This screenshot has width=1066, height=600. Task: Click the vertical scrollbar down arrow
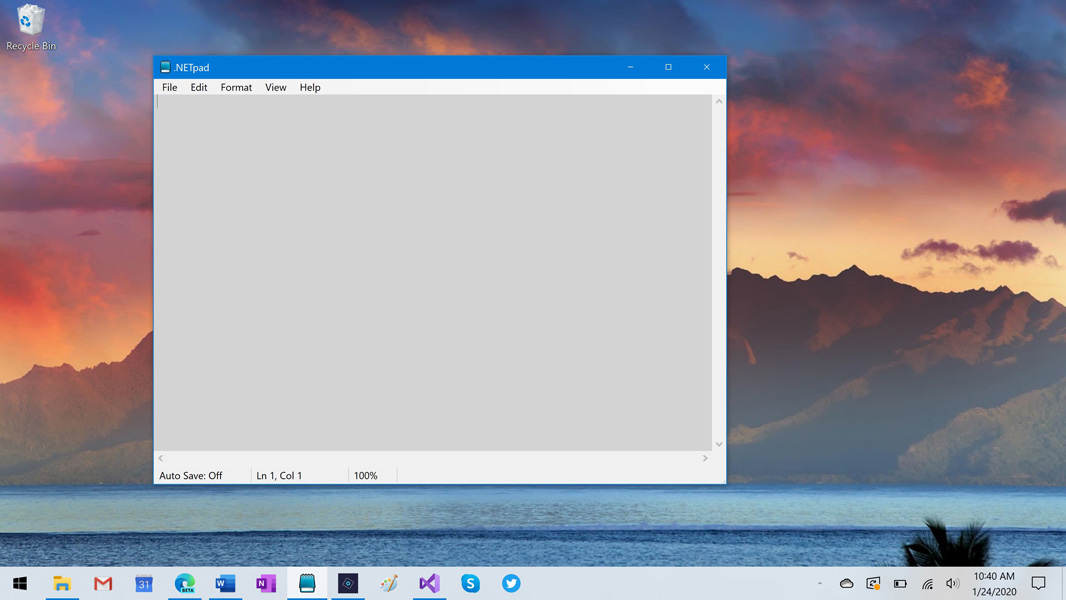[719, 445]
